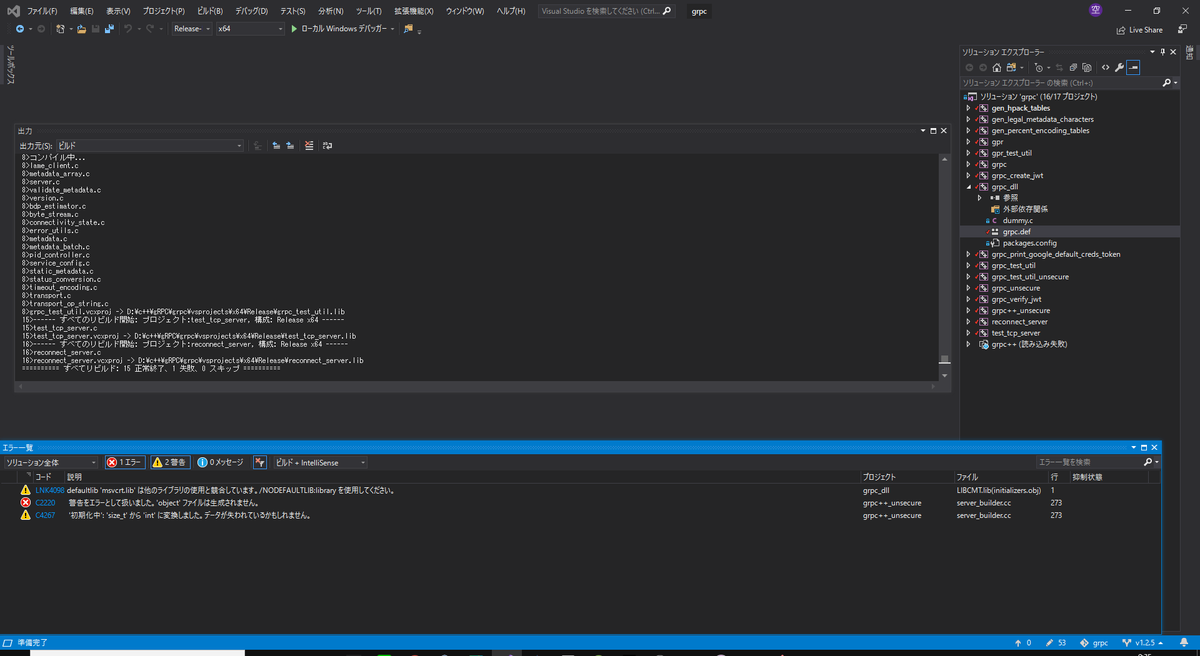Click the Navigate Backward toolbar arrow
This screenshot has height=656, width=1200.
click(x=20, y=29)
